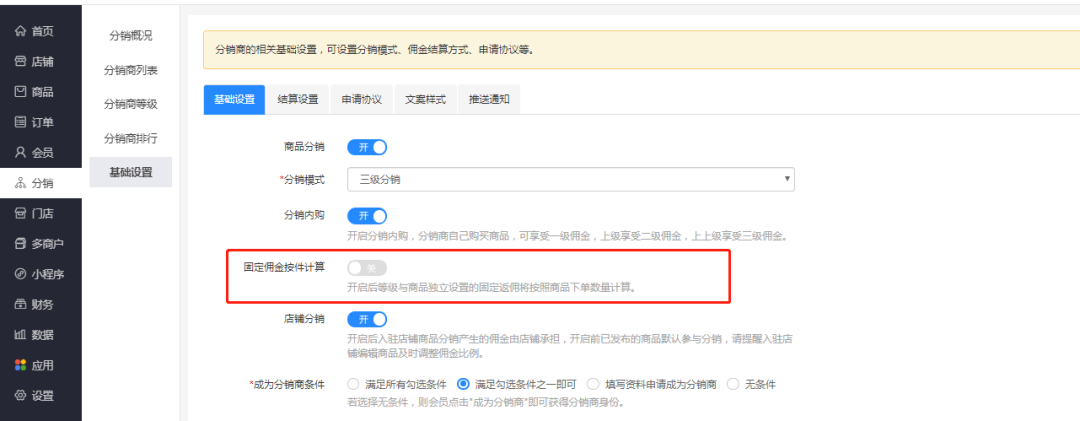Switch to the 结算设置 tab
This screenshot has width=1080, height=421.
point(297,100)
